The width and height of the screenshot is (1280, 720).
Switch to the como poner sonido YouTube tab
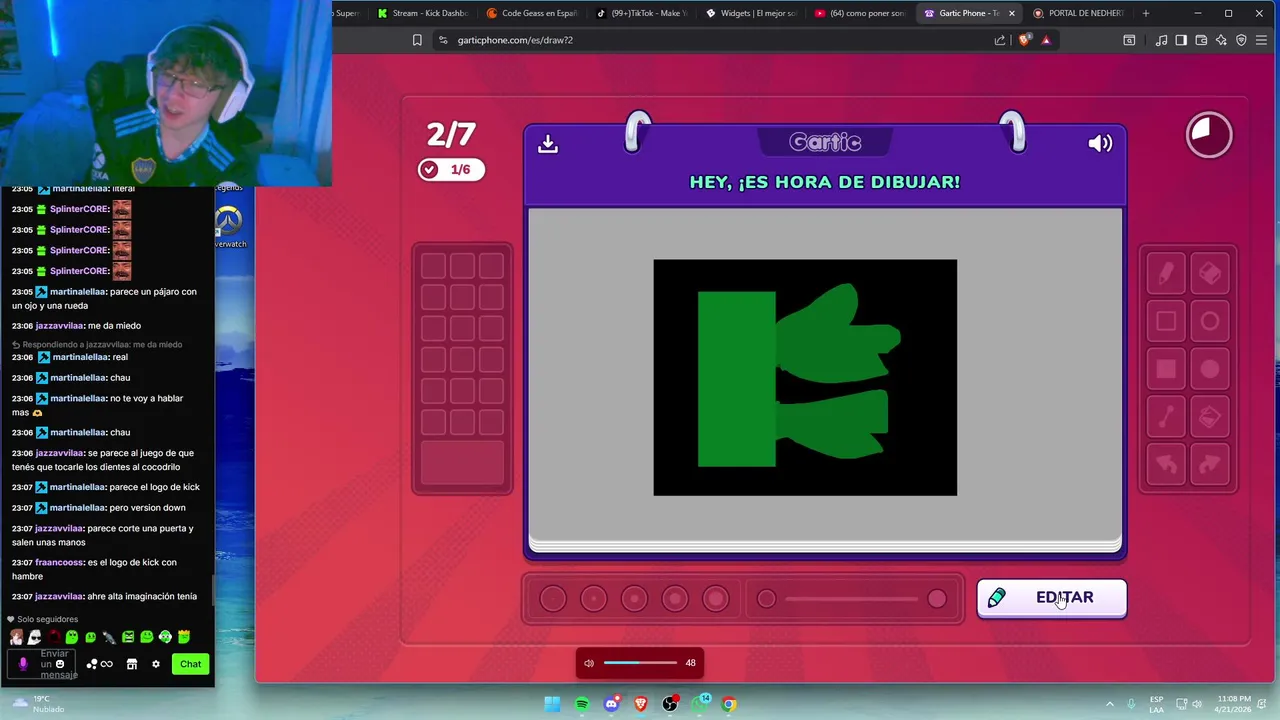[859, 13]
